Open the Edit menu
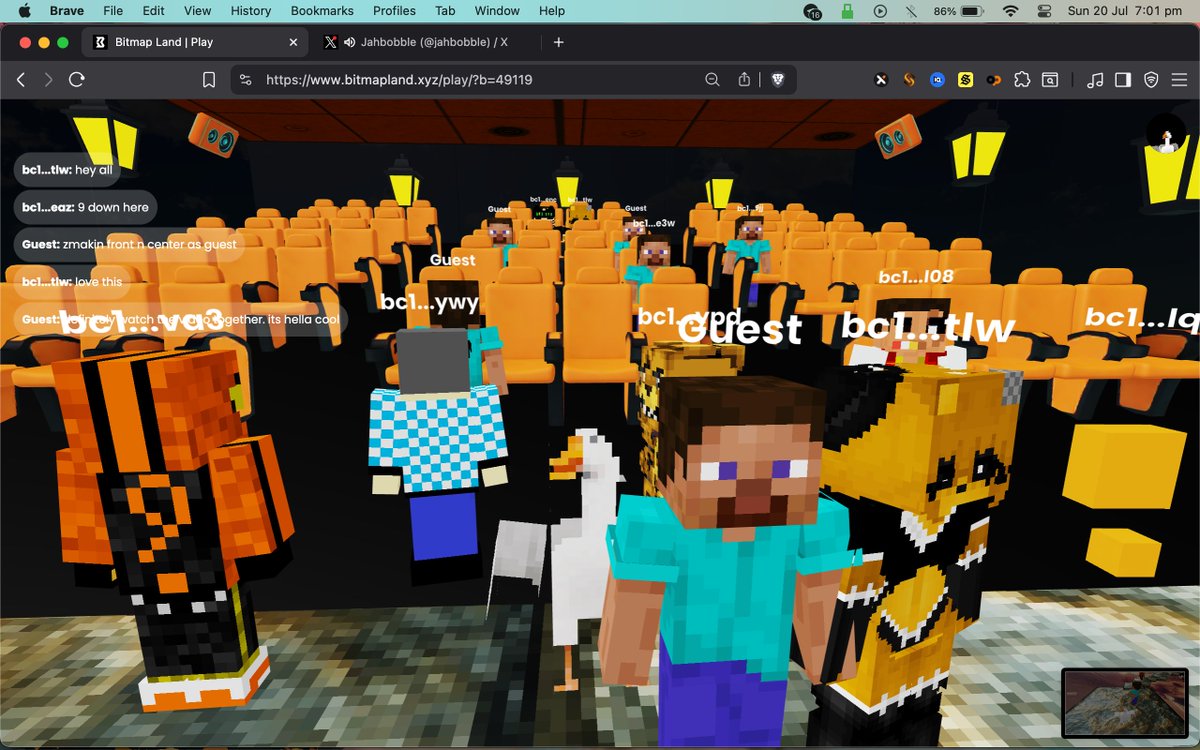Image resolution: width=1200 pixels, height=750 pixels. click(x=153, y=11)
